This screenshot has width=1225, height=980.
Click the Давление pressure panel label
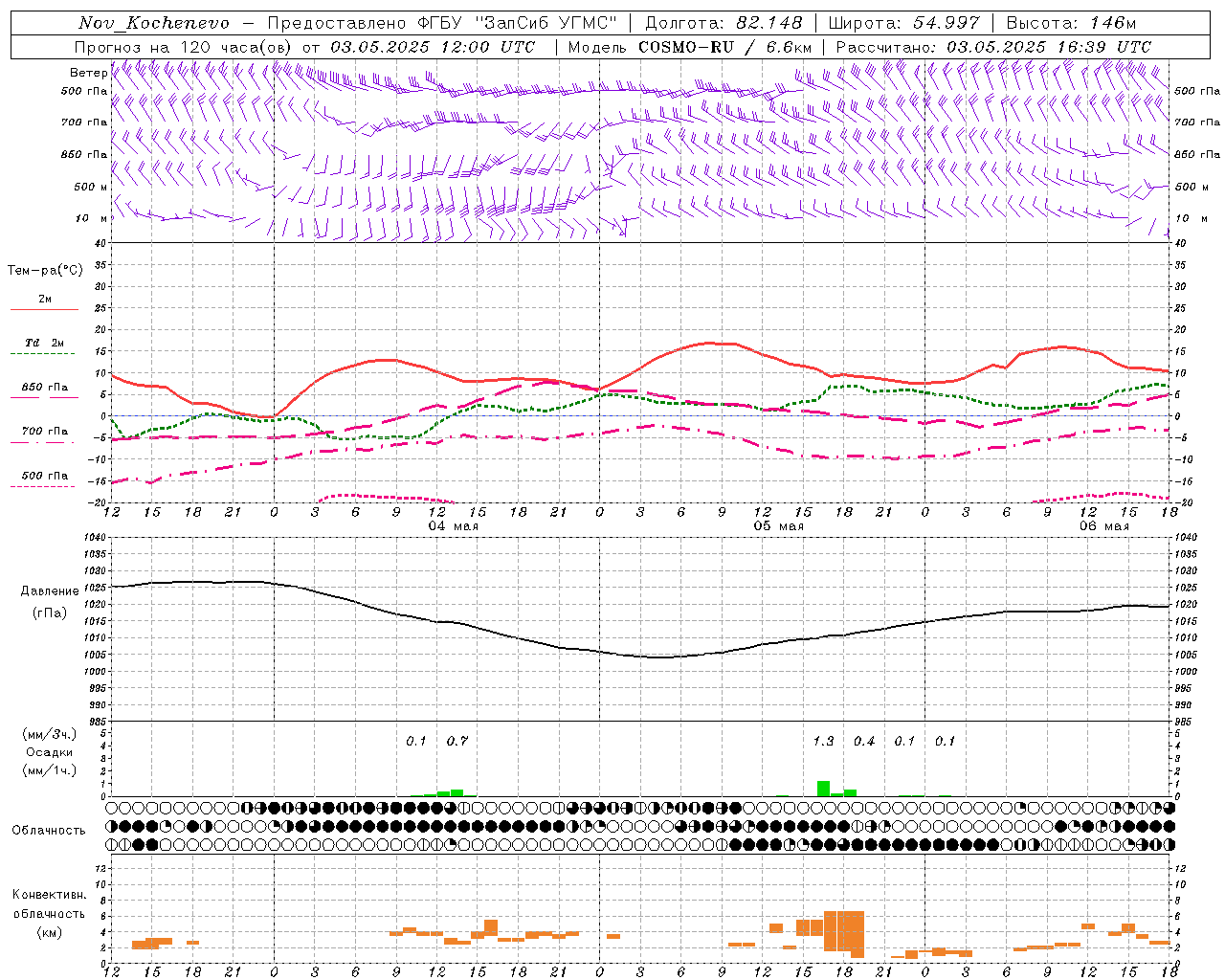click(x=50, y=590)
